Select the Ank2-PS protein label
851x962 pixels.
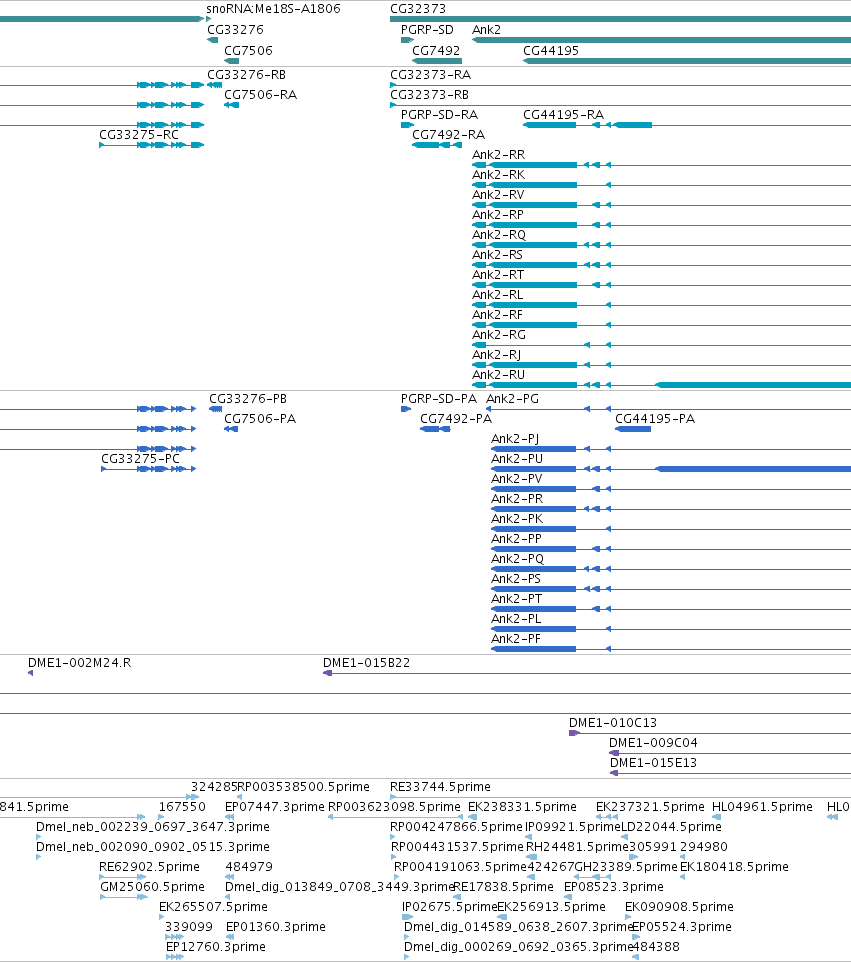click(x=516, y=579)
